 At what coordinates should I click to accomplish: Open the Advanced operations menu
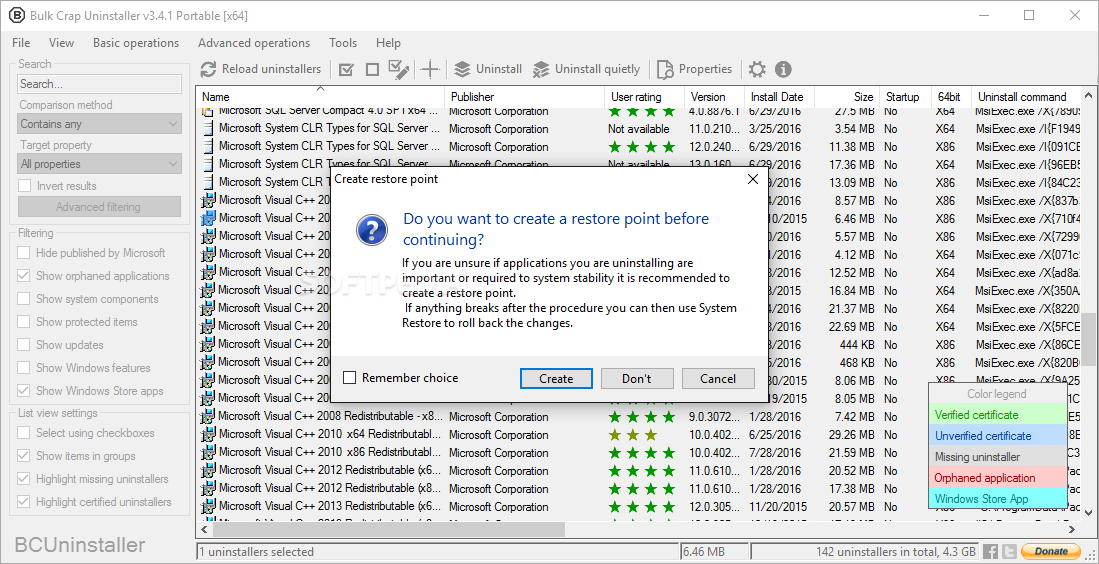(254, 43)
